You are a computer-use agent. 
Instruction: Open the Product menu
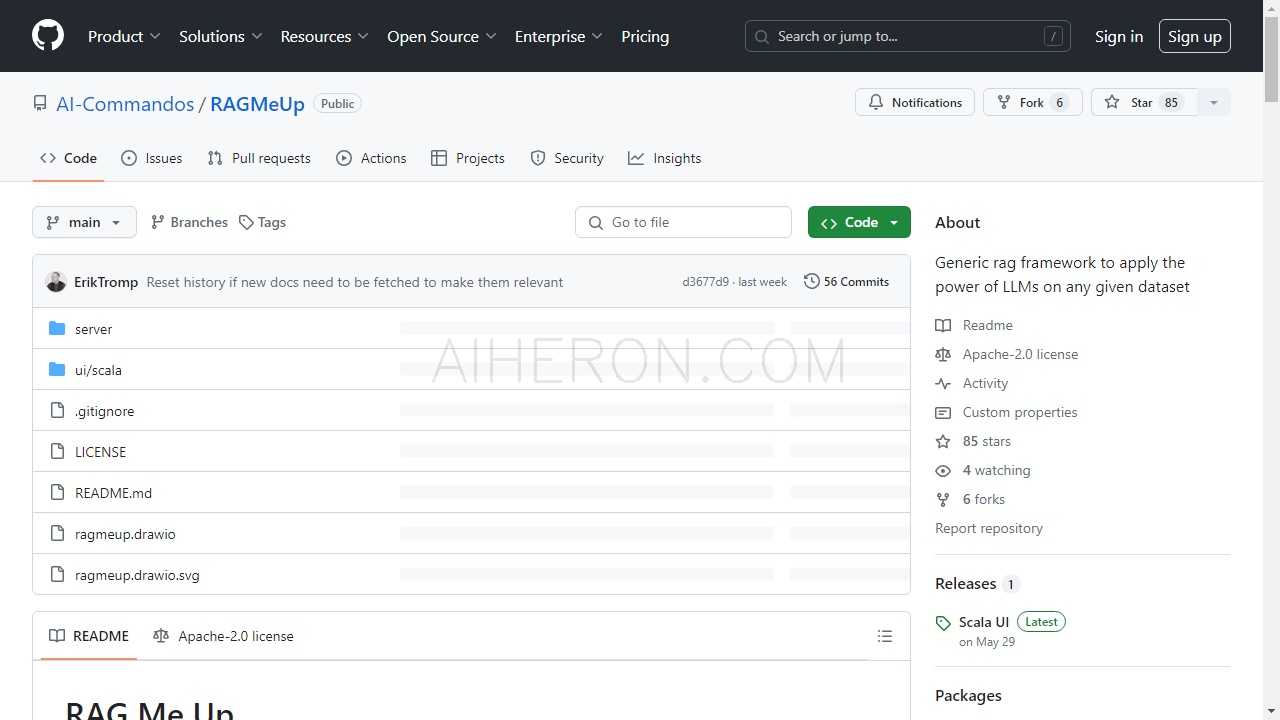(x=124, y=36)
